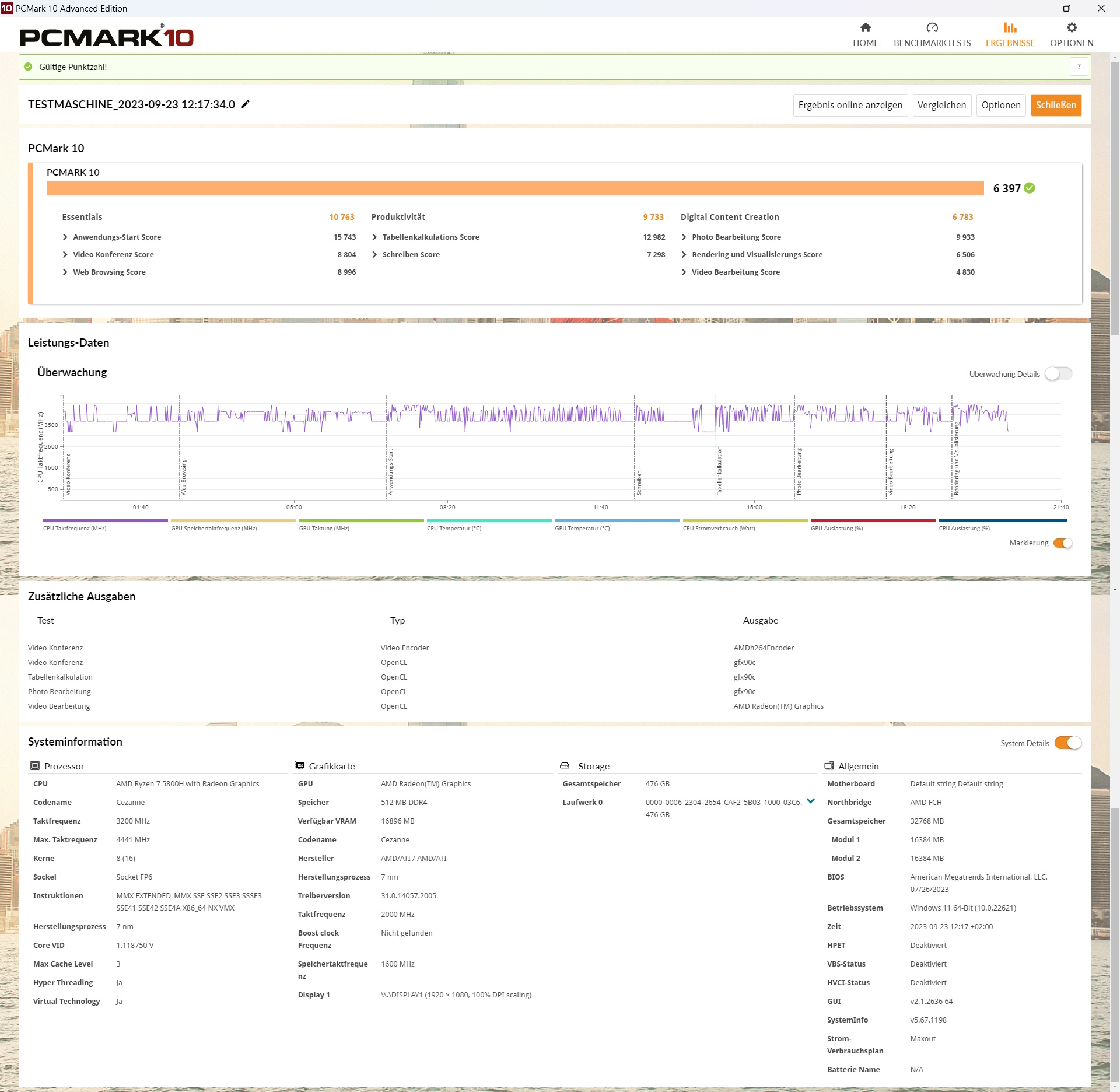This screenshot has height=1092, width=1120.
Task: Click the pencil edit icon beside result name
Action: tap(246, 104)
